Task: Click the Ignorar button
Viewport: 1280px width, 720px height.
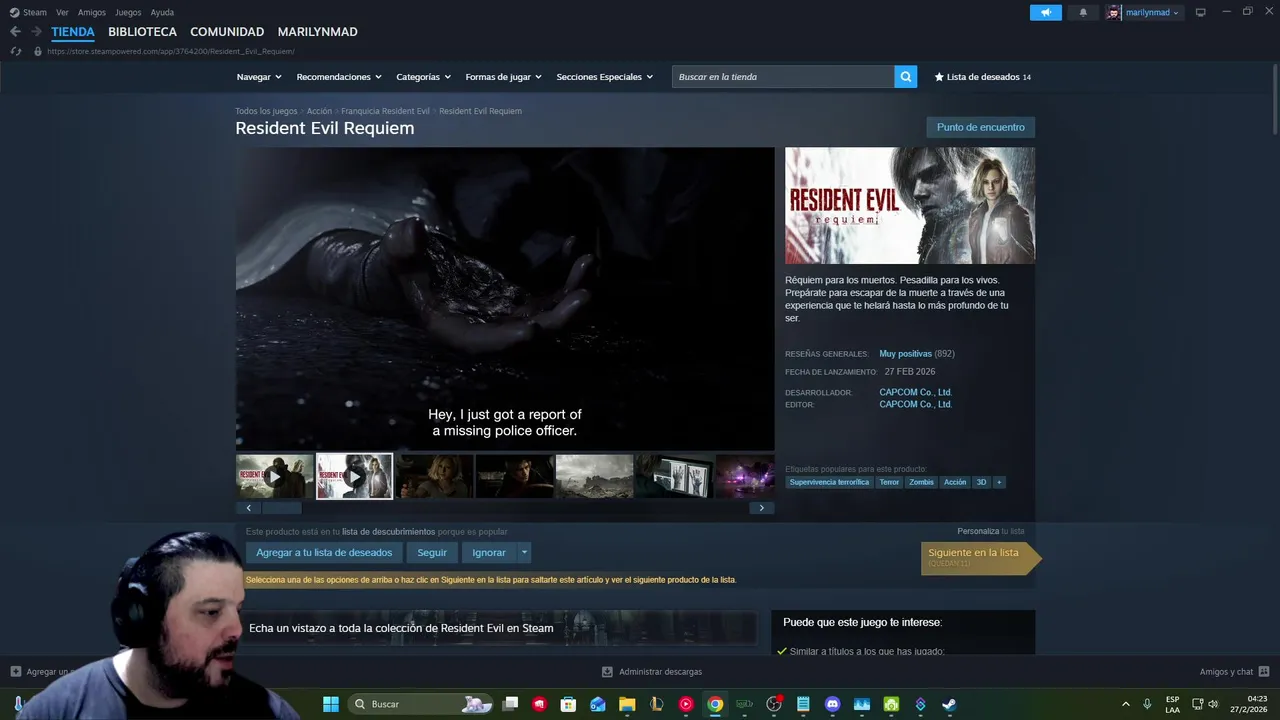Action: coord(489,552)
